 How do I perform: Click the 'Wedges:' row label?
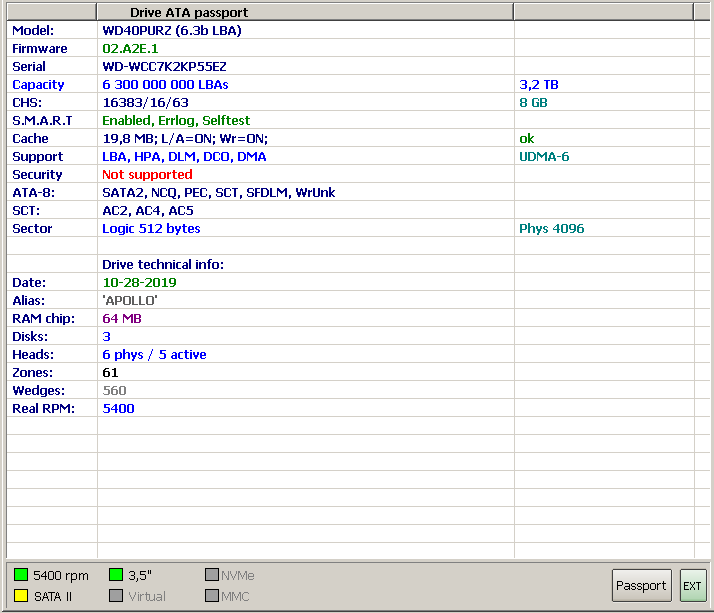pos(38,390)
